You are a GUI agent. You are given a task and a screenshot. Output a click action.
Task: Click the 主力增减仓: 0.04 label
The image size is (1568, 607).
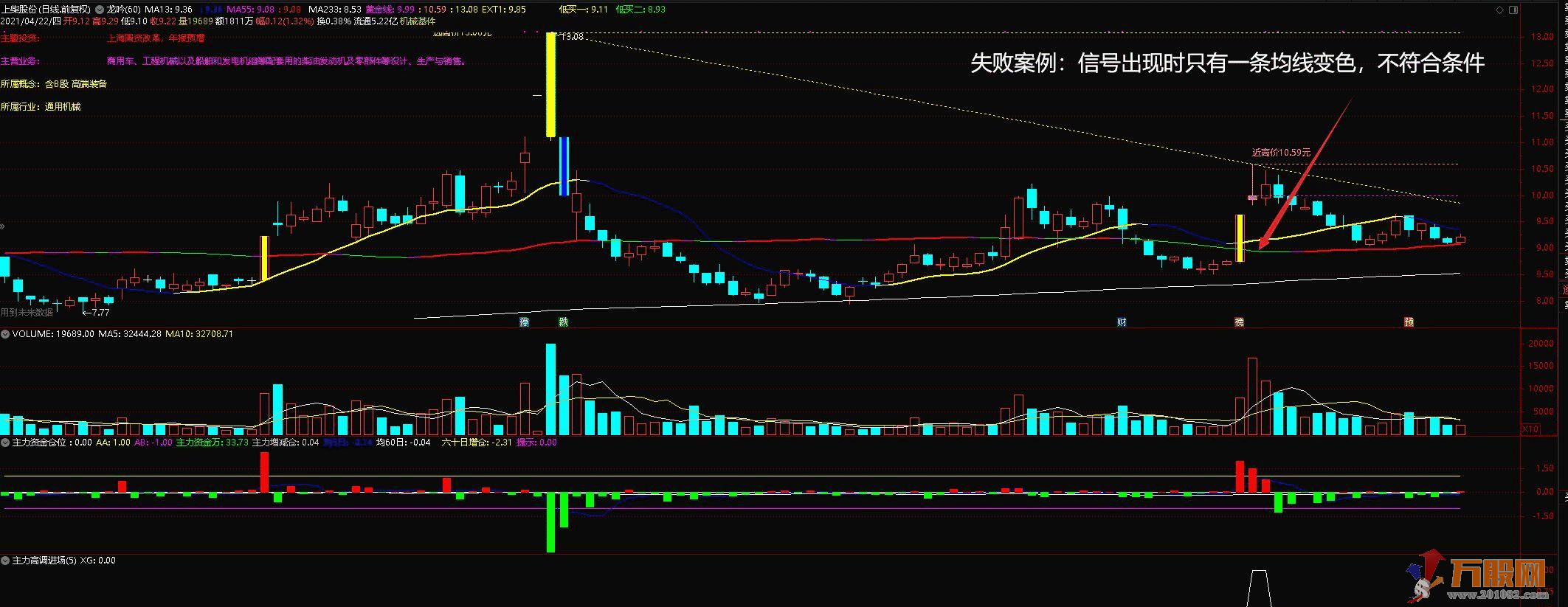point(286,443)
